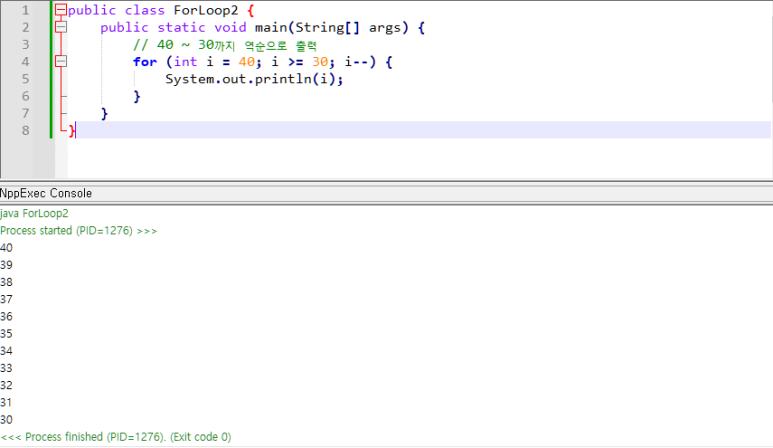Collapse the ForLoop2 class fold marker
773x448 pixels.
pos(61,10)
